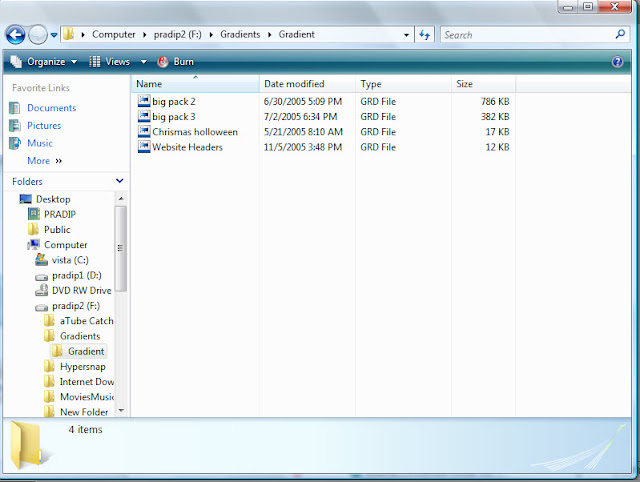Collapse the Folders pane chevron
Viewport: 640px width, 482px height.
pyautogui.click(x=120, y=181)
